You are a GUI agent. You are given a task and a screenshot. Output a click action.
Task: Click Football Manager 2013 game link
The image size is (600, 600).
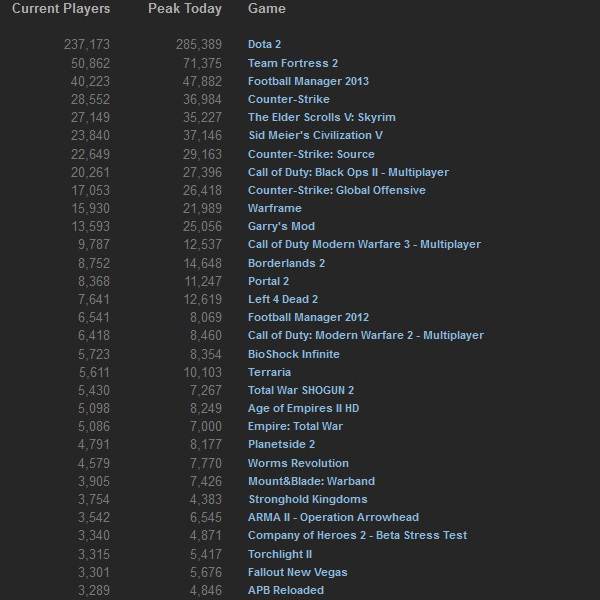(x=308, y=81)
